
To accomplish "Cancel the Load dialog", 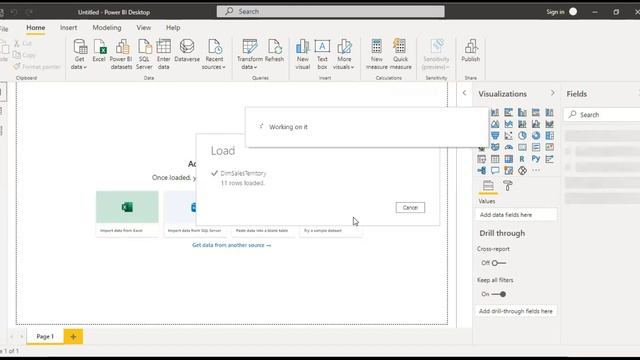I will coord(410,207).
